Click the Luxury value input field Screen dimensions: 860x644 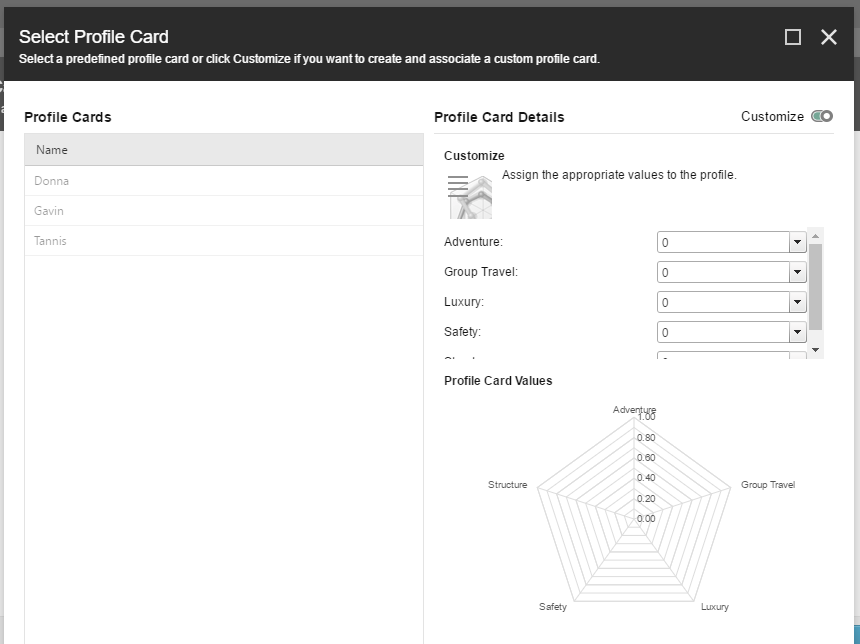[723, 302]
